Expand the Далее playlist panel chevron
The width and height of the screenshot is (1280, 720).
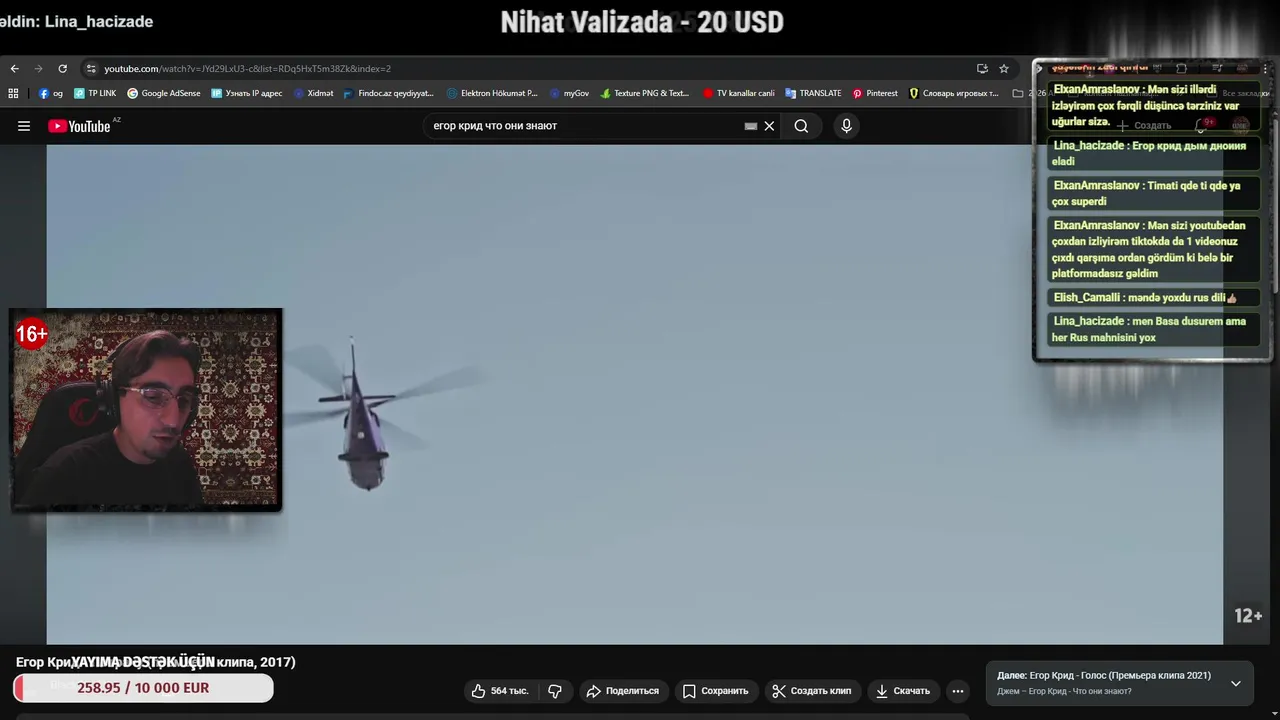coord(1236,683)
